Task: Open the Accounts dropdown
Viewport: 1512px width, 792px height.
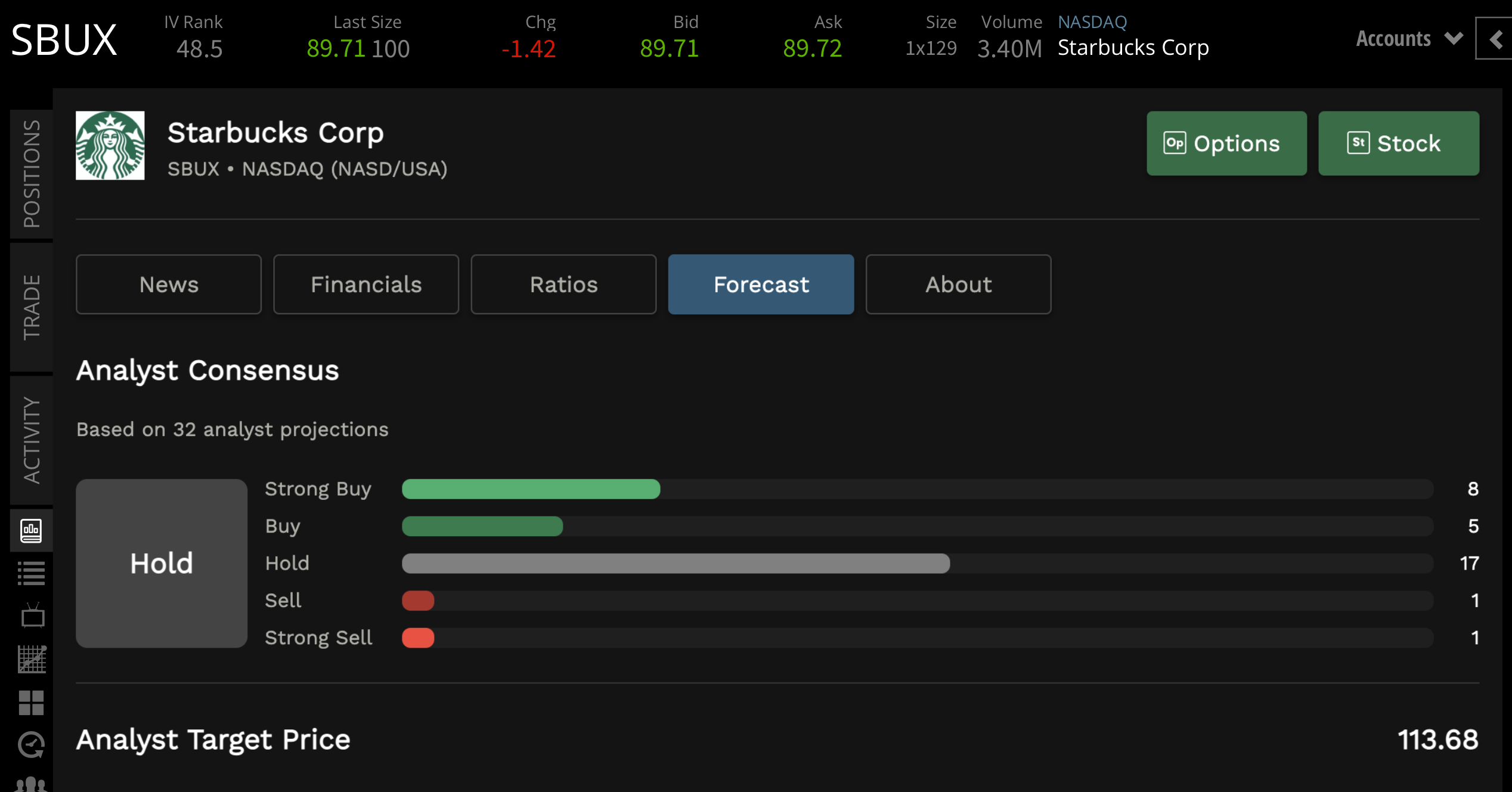Action: tap(1407, 38)
